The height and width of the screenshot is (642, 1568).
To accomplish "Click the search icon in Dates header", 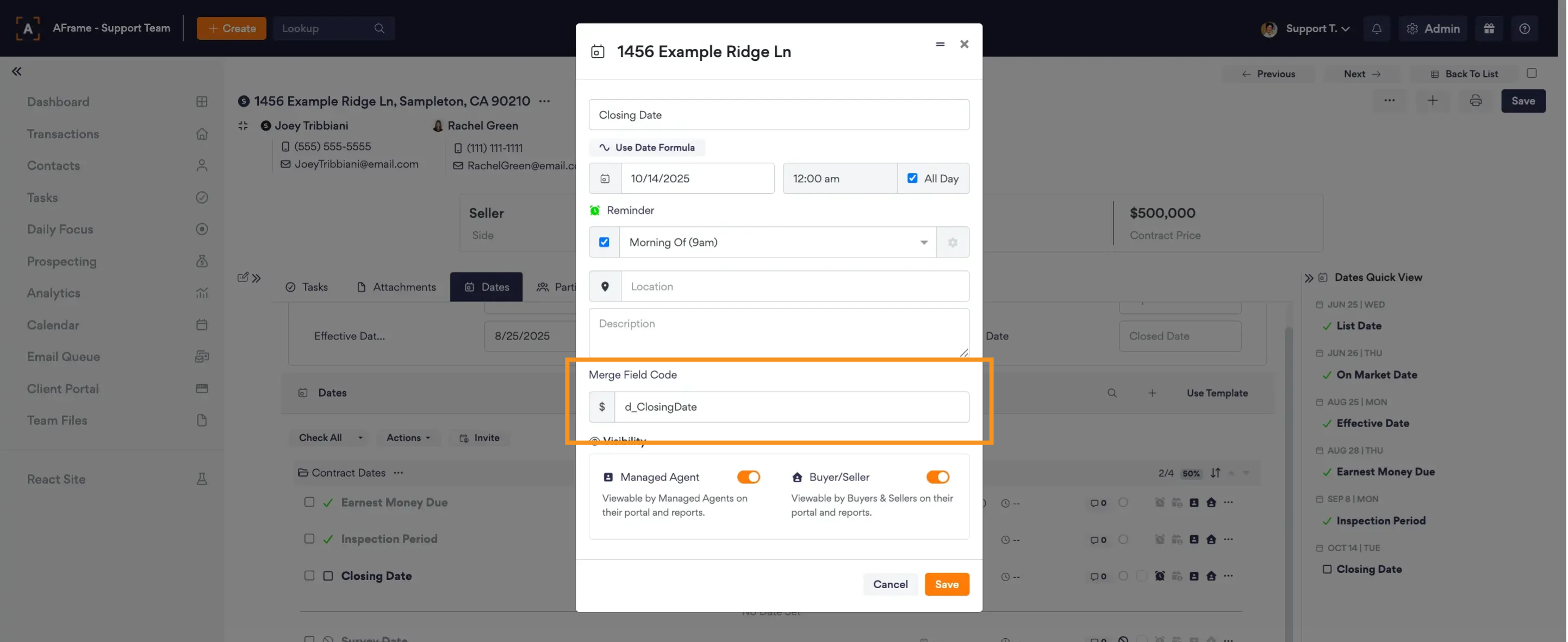I will click(1111, 393).
